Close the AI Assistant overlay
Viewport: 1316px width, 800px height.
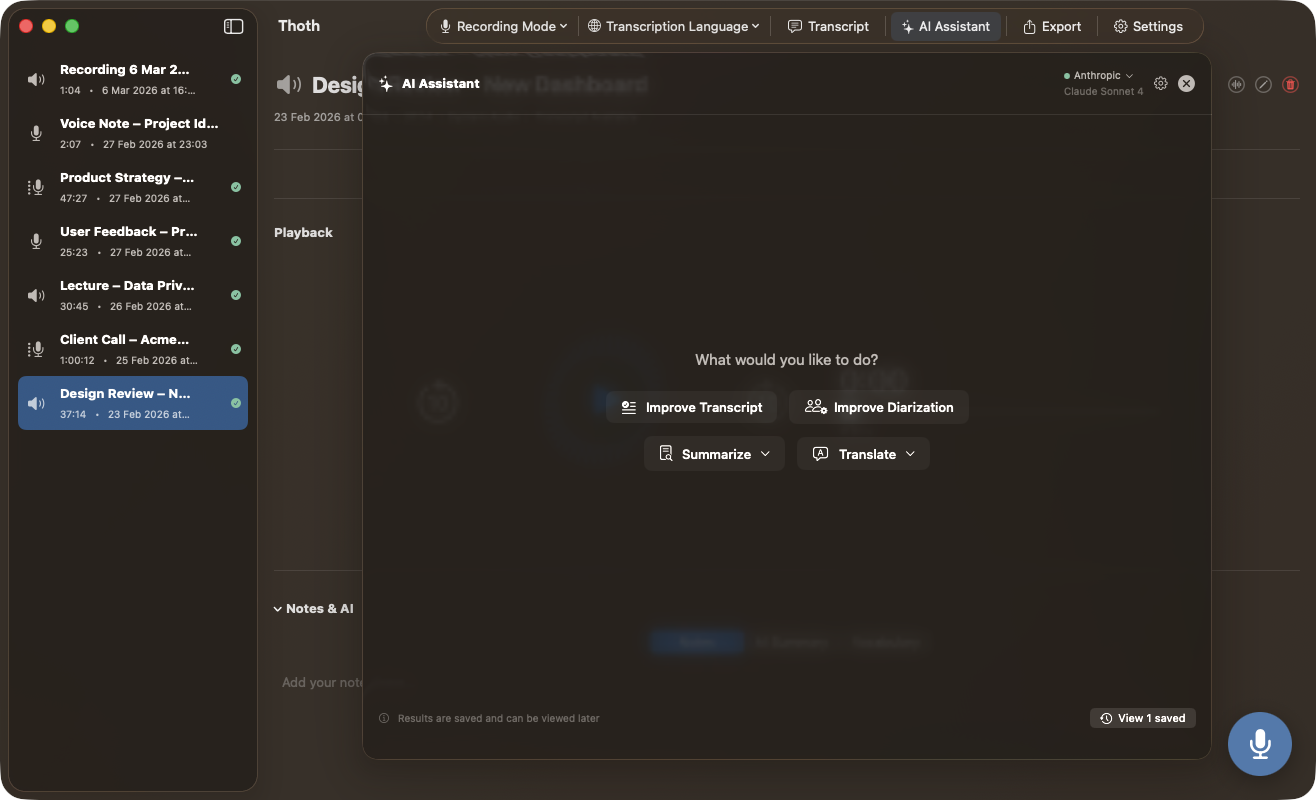coord(1186,84)
